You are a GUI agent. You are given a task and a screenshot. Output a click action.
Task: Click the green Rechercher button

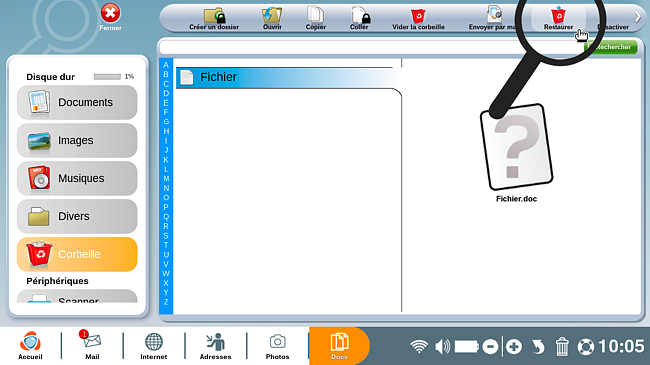click(x=611, y=47)
